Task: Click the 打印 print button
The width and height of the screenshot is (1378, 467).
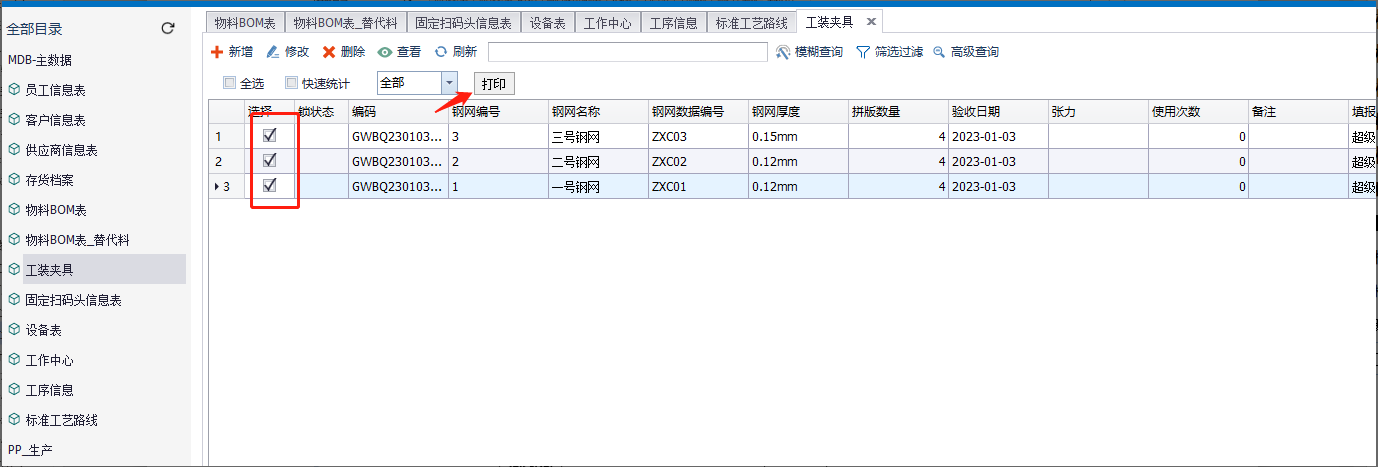Action: tap(494, 83)
